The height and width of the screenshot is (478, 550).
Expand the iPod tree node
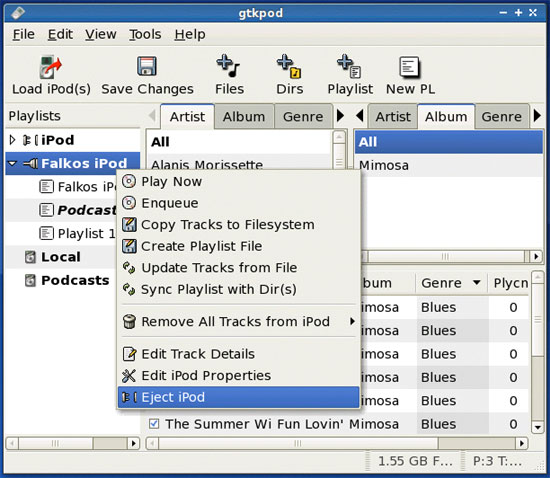pos(12,140)
